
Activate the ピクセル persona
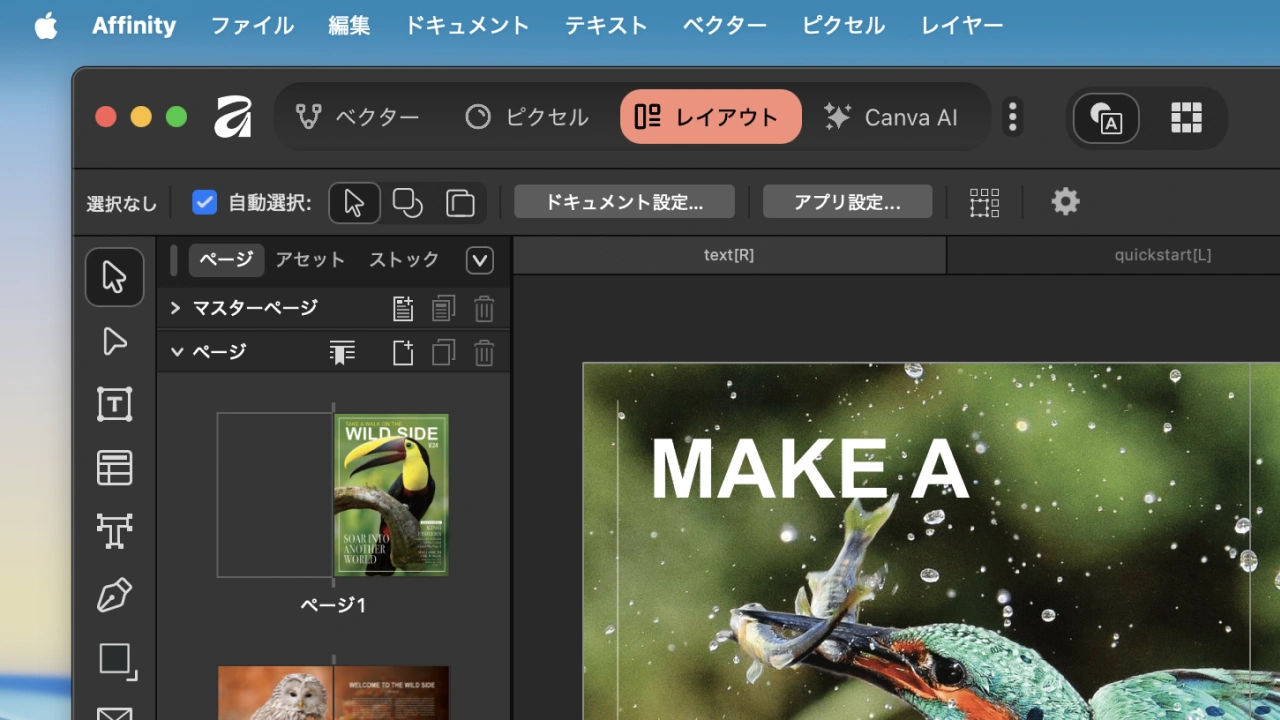click(x=527, y=117)
